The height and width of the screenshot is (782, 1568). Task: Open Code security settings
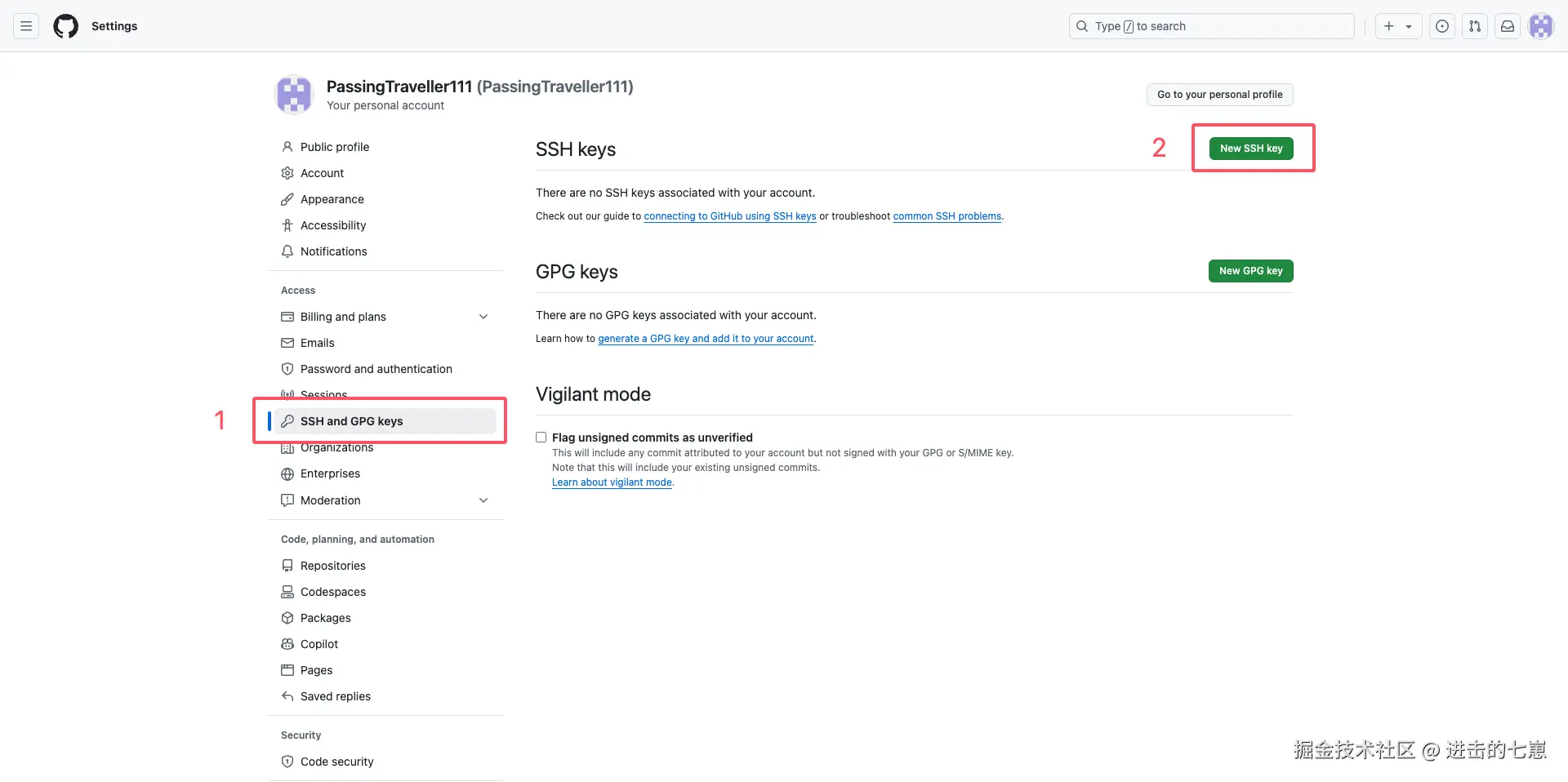click(337, 762)
